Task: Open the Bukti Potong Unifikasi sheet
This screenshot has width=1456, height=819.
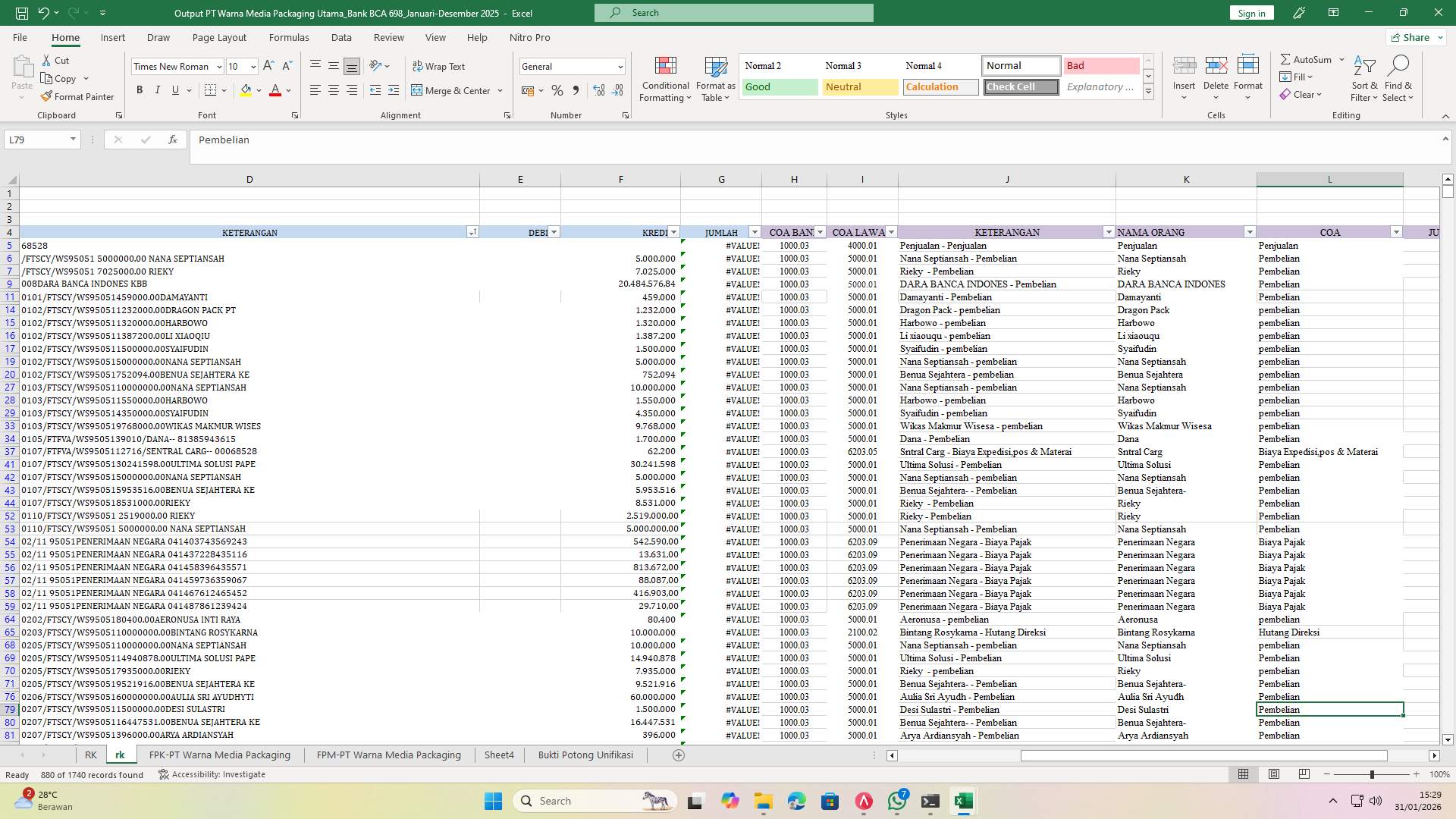Action: click(585, 755)
